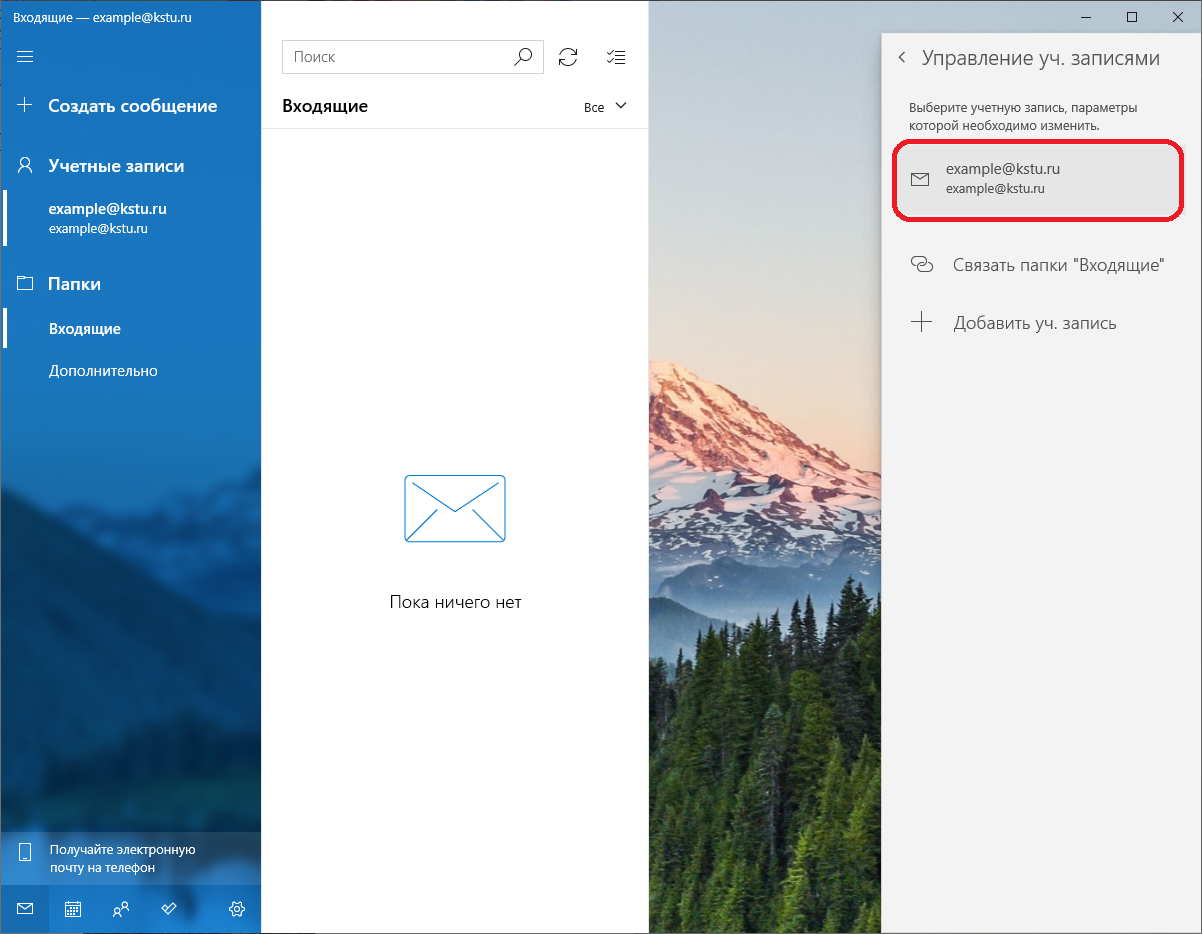Expand the 'Все' filter dropdown
The image size is (1202, 934).
point(605,107)
